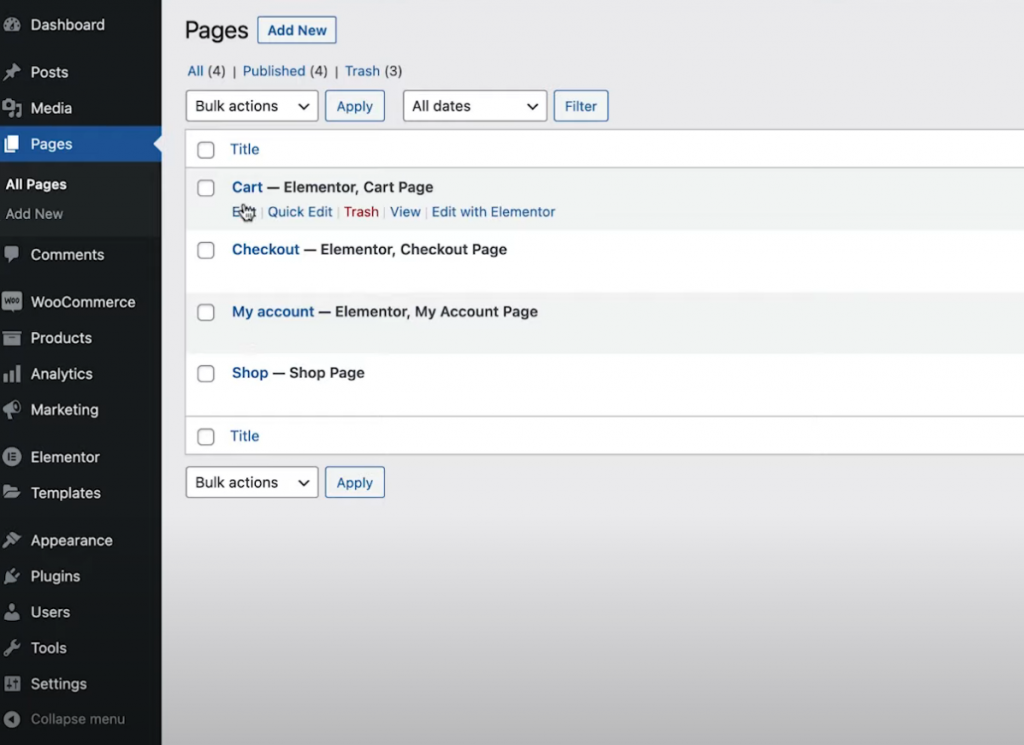Click the Marketing megaphone icon

click(12, 410)
